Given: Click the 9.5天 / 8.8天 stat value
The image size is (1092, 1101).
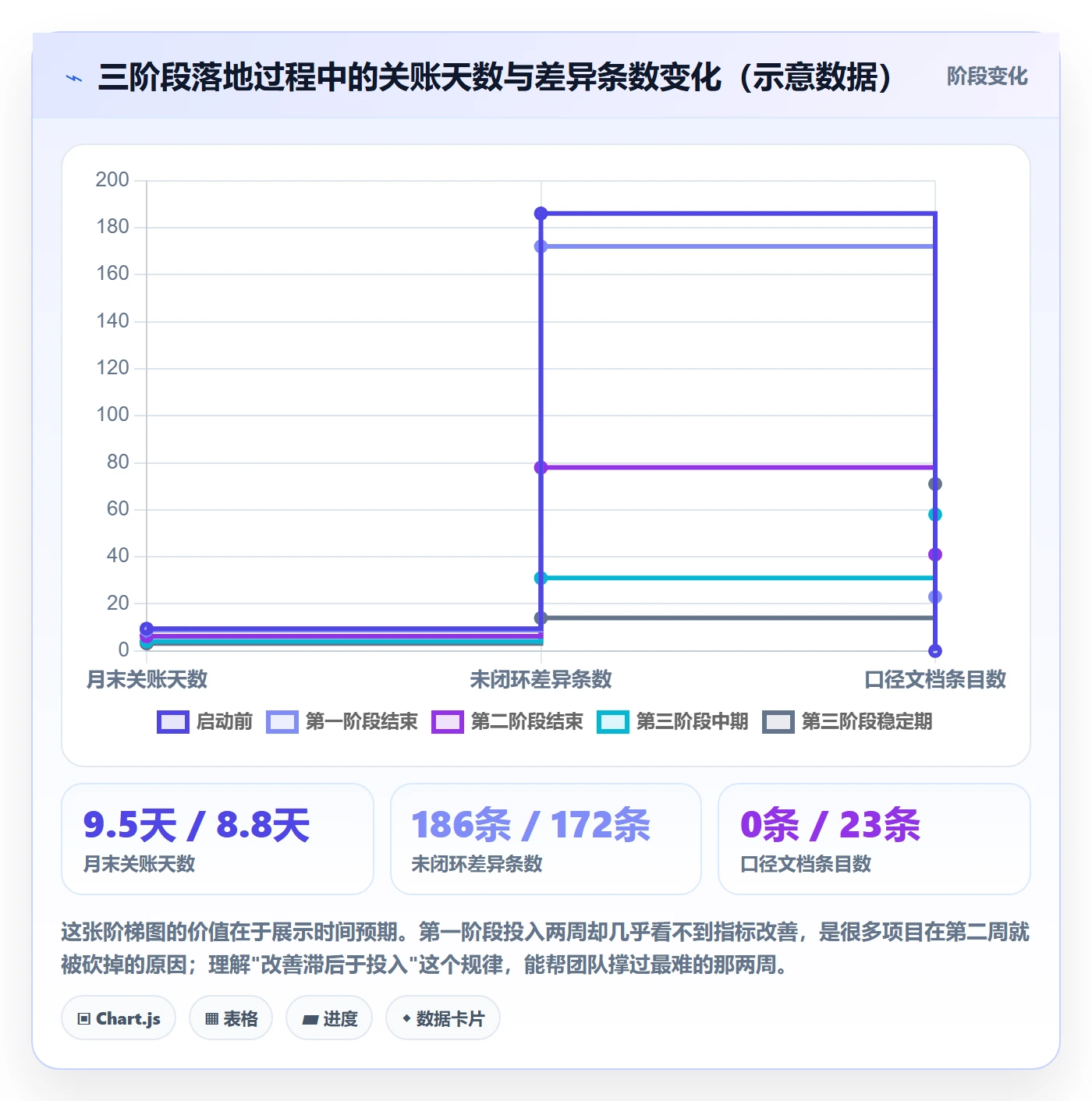Looking at the screenshot, I should [197, 825].
